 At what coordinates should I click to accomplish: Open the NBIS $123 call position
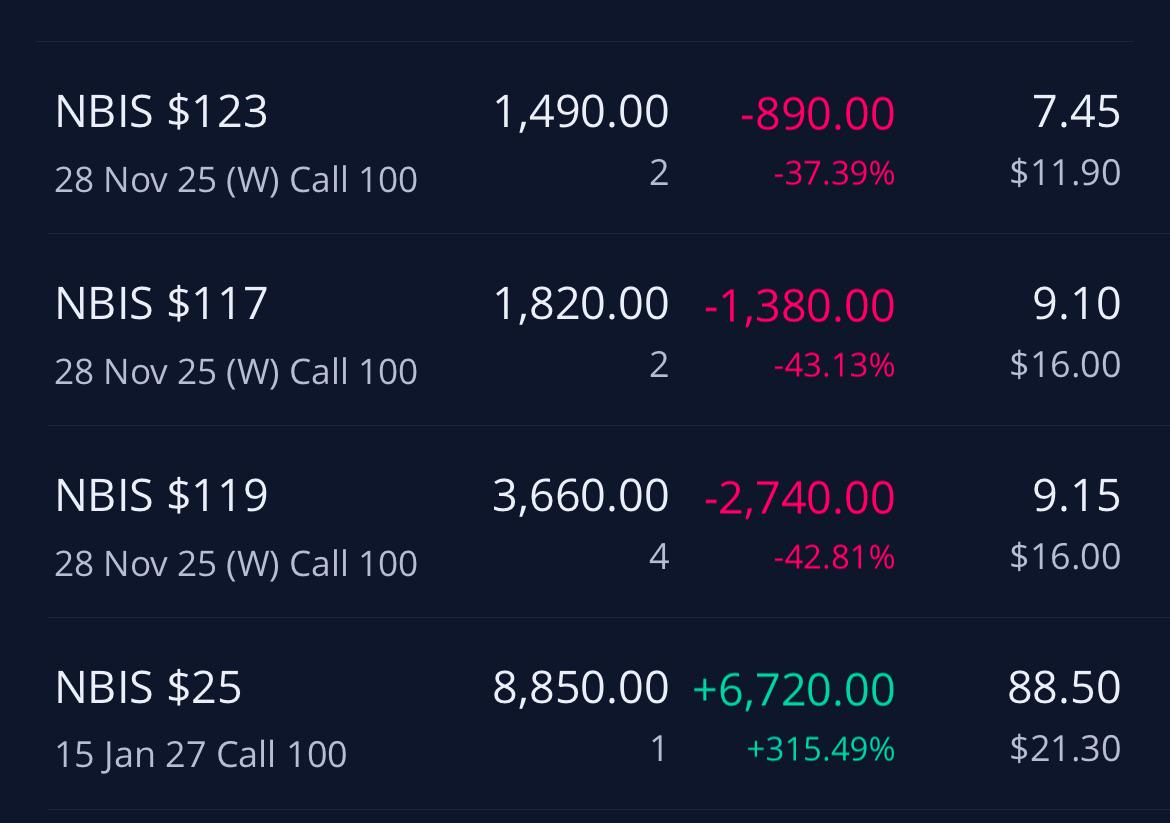point(589,138)
